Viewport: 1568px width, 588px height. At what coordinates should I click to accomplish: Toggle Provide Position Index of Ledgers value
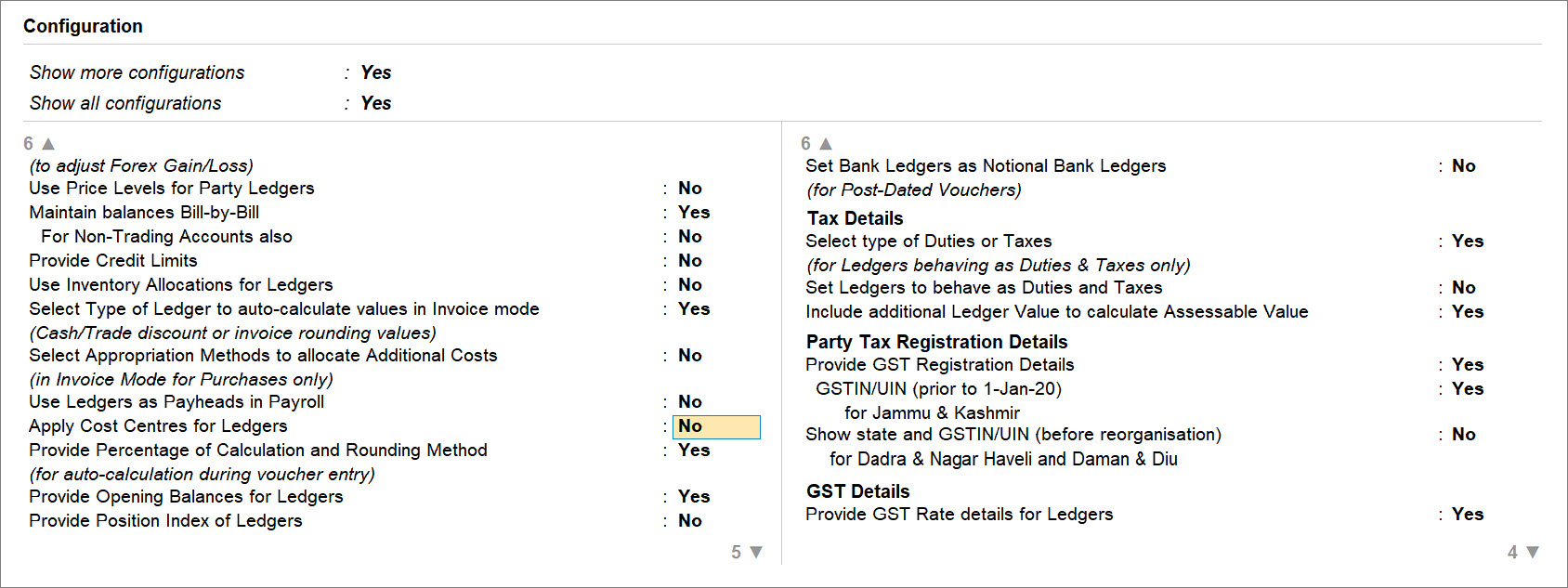[x=690, y=521]
